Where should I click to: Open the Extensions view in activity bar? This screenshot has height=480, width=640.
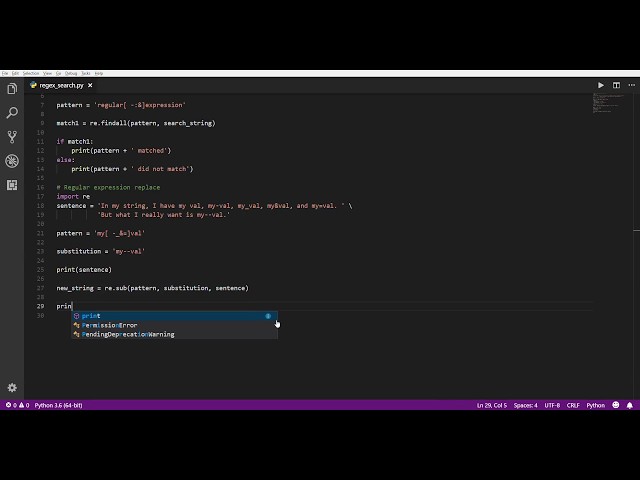click(12, 185)
